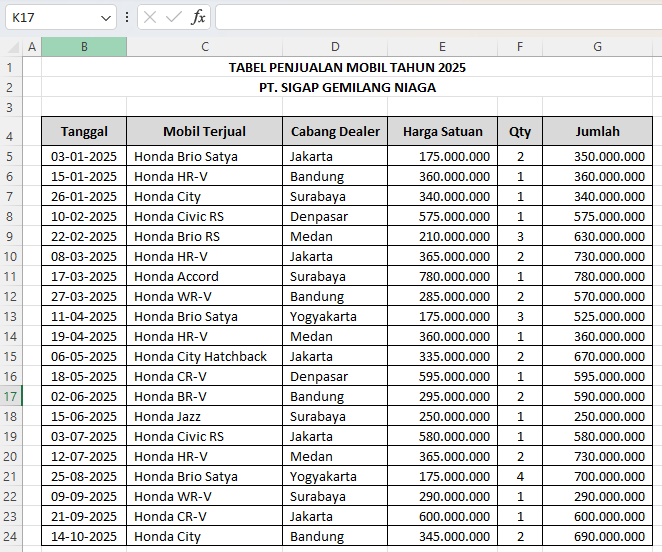The height and width of the screenshot is (552, 662).
Task: Open the Name Box dropdown arrow
Action: coord(107,18)
